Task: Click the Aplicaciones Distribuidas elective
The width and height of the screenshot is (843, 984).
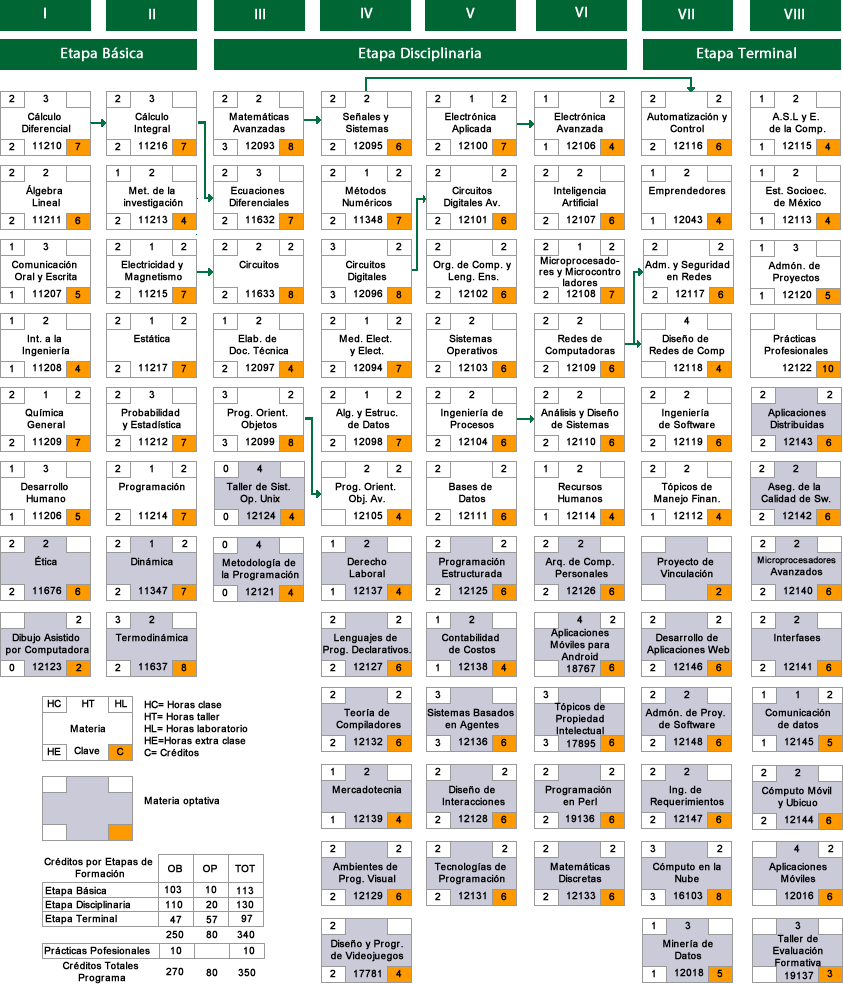Action: pyautogui.click(x=797, y=420)
